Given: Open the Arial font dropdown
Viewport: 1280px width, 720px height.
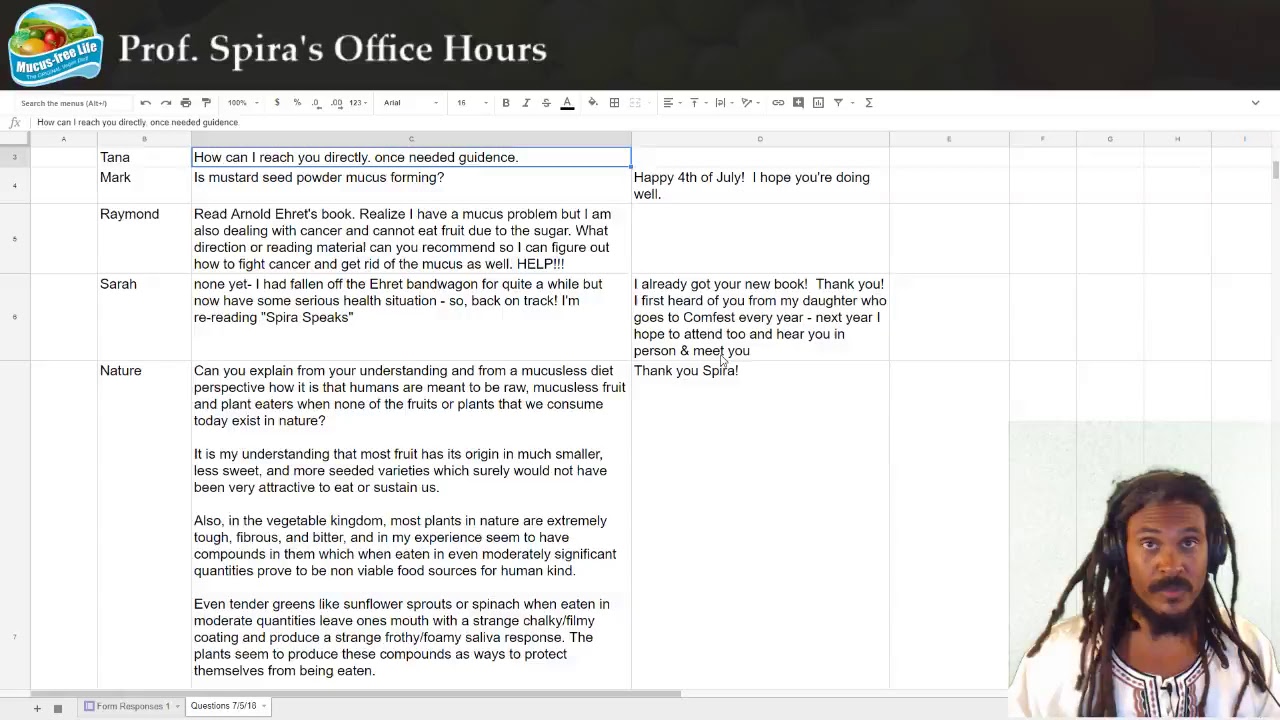Looking at the screenshot, I should [410, 103].
